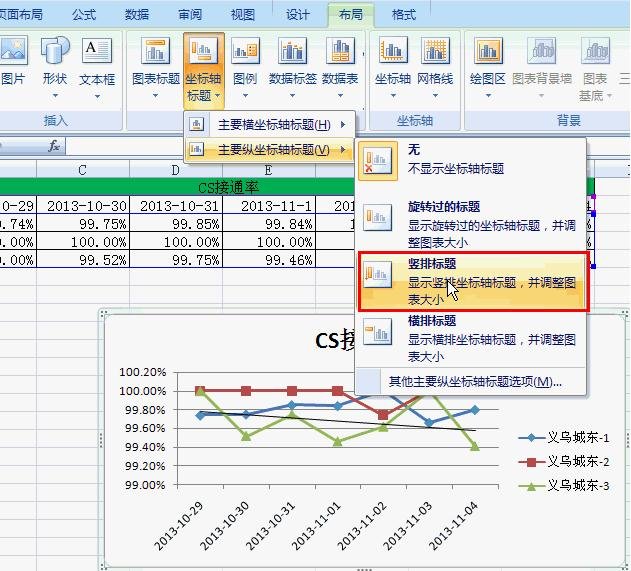Insert a 文本框 text box
The width and height of the screenshot is (631, 571).
(x=97, y=62)
